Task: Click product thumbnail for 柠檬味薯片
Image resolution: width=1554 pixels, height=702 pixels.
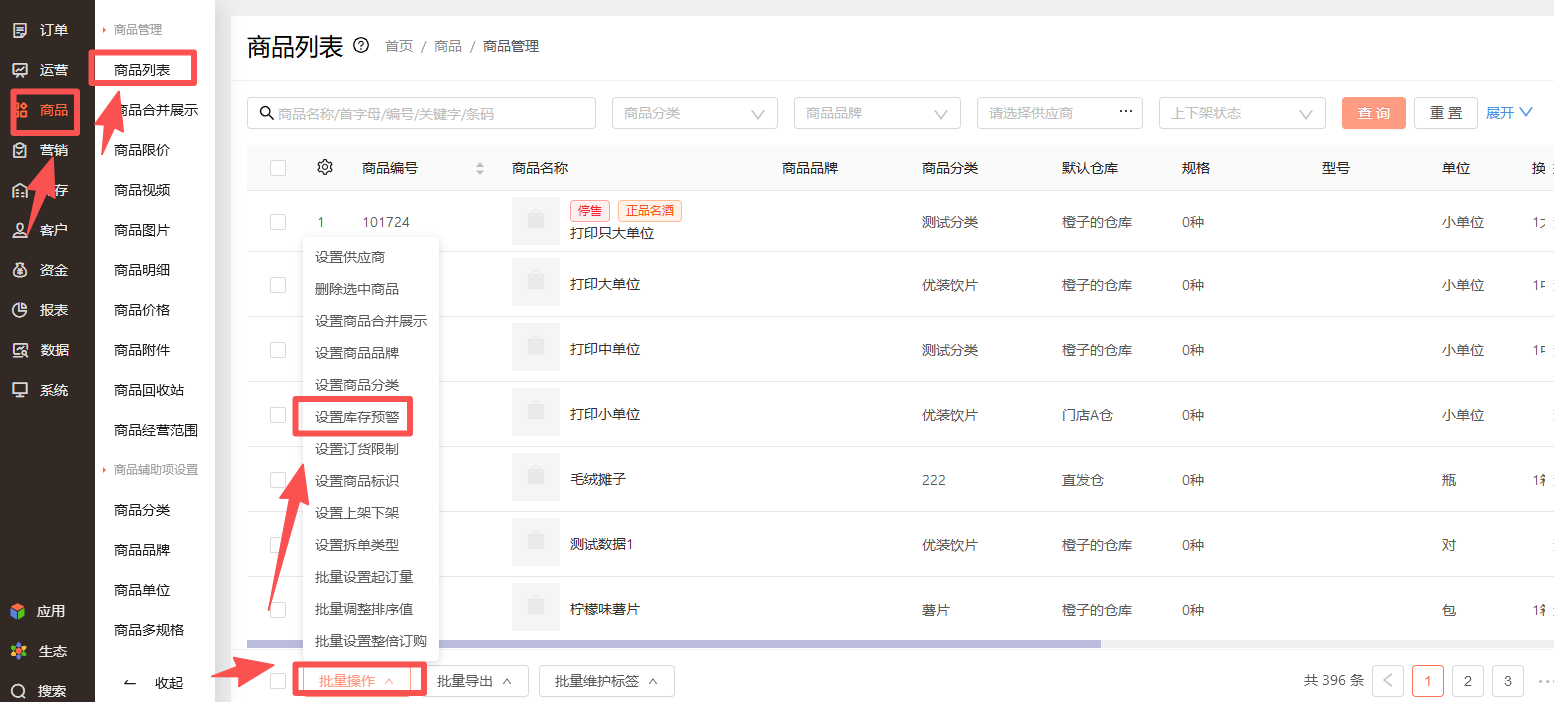Action: [536, 608]
